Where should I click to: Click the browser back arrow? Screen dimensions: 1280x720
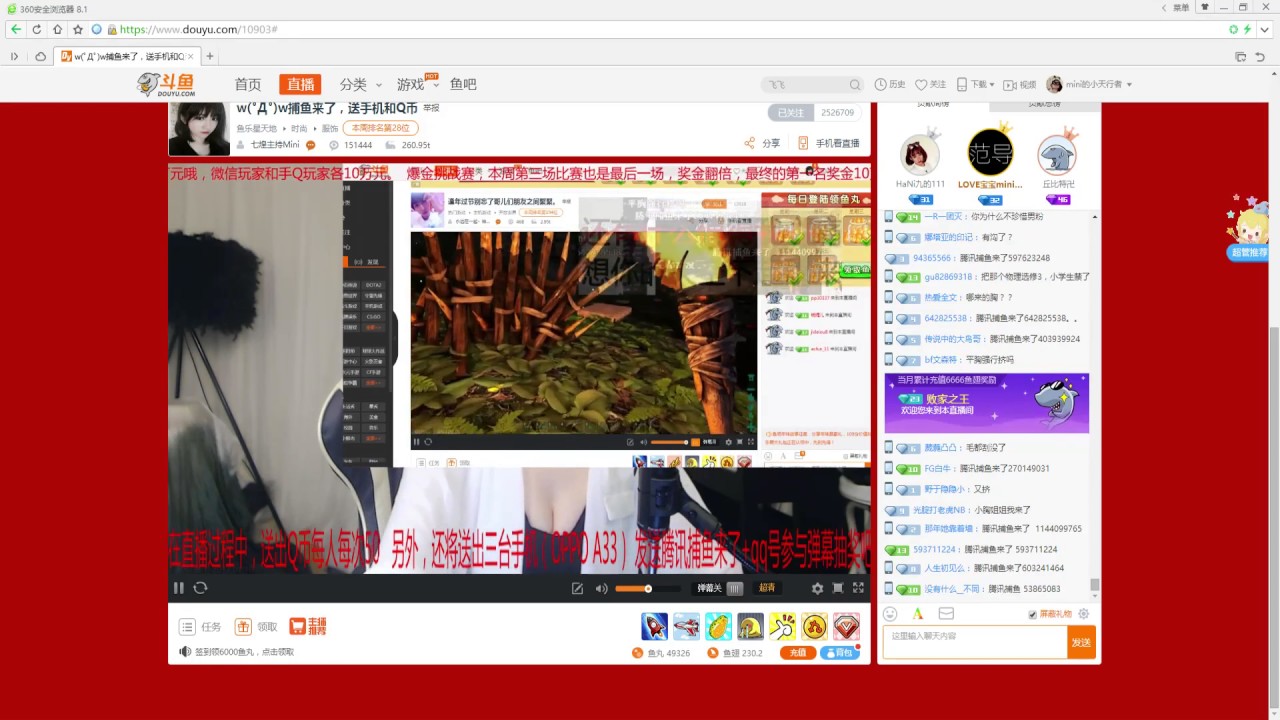pyautogui.click(x=15, y=30)
